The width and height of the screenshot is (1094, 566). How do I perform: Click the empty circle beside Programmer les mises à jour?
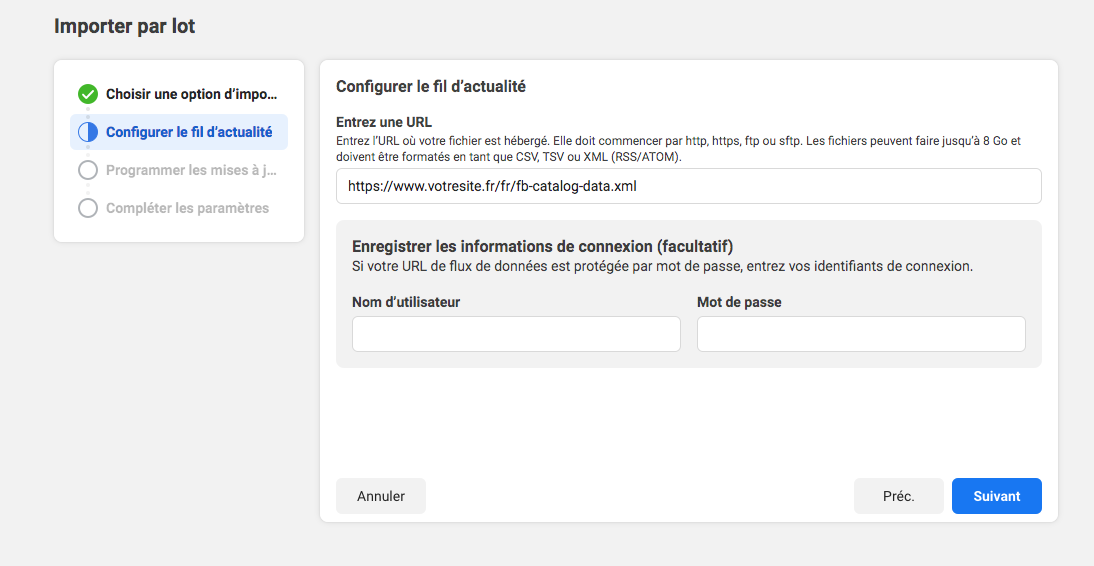(x=88, y=170)
